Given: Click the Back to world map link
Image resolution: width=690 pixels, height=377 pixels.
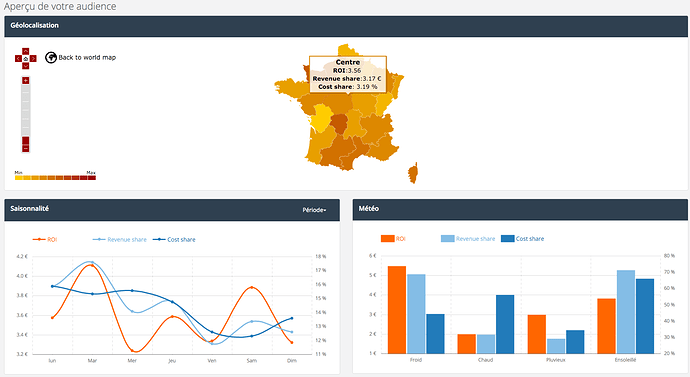Looking at the screenshot, I should click(87, 58).
